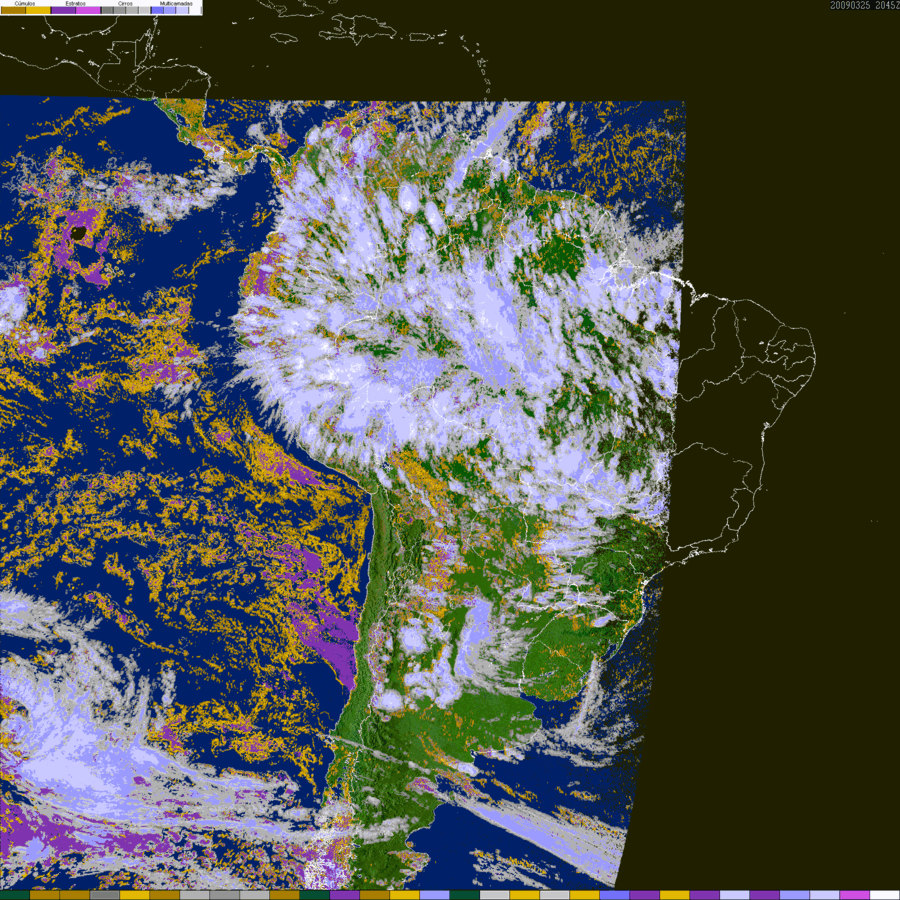900x900 pixels.
Task: Click the 'Cúmulos' legend label
Action: [25, 3]
